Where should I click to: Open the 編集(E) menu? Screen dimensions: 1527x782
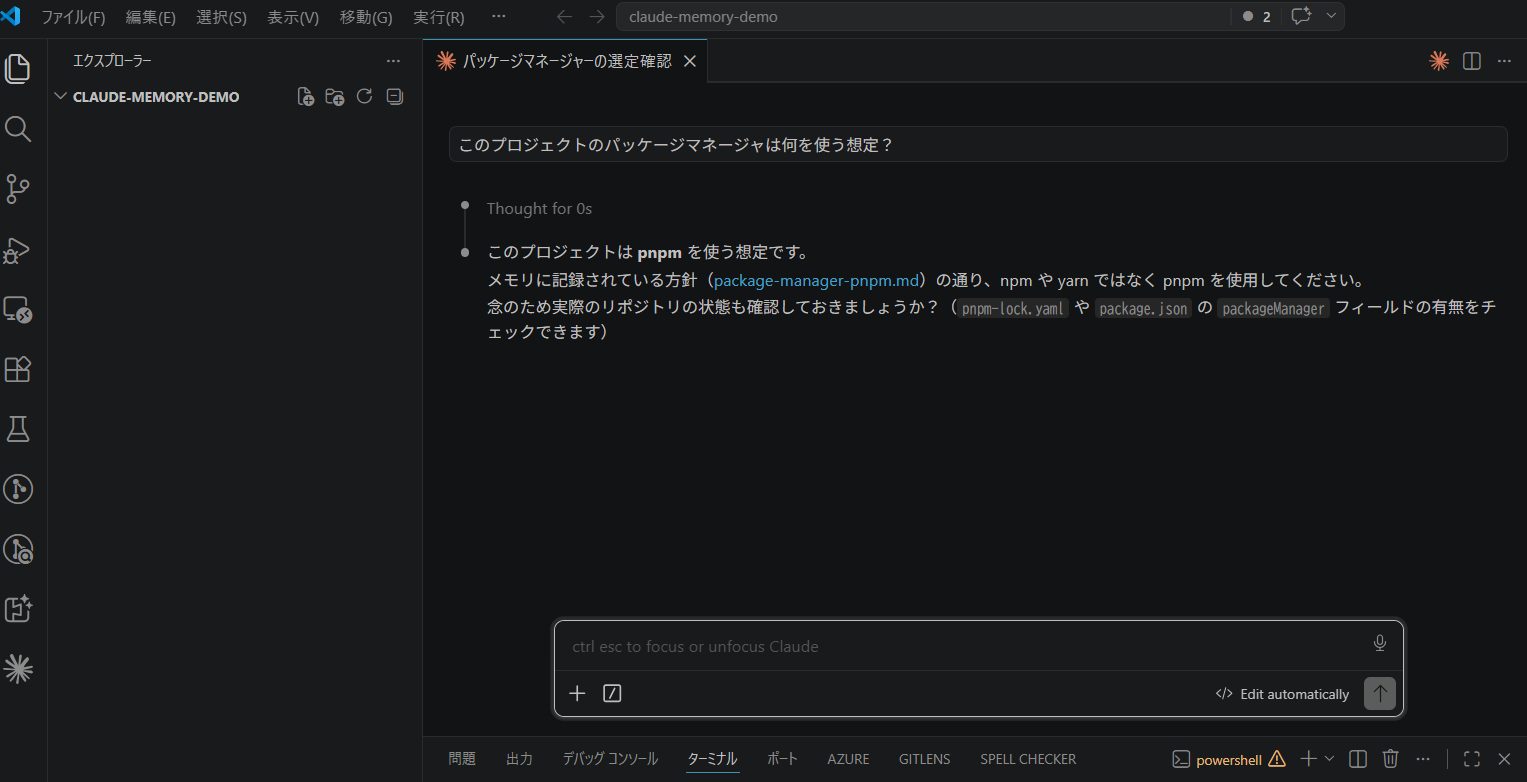coord(151,17)
